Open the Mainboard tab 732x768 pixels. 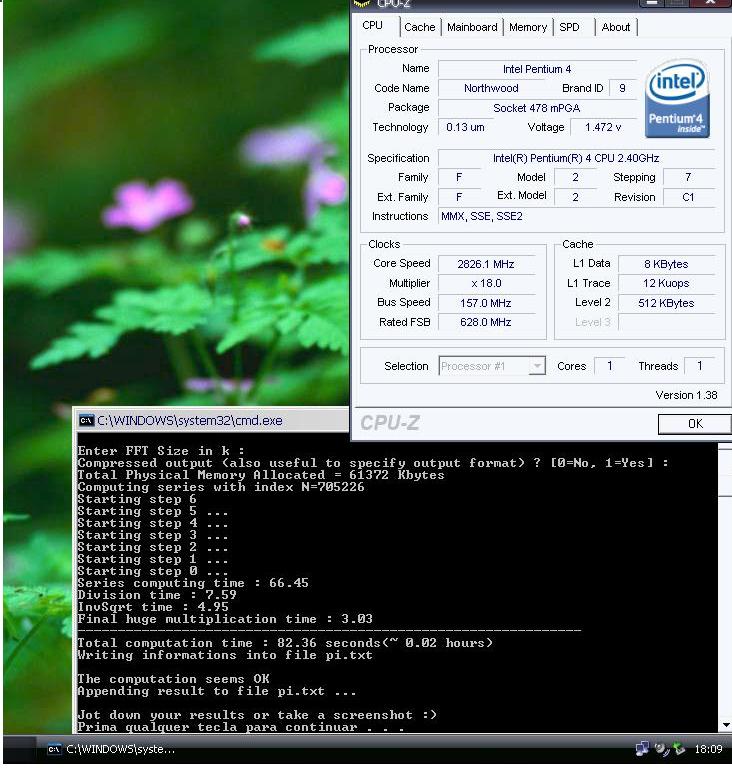[x=472, y=27]
